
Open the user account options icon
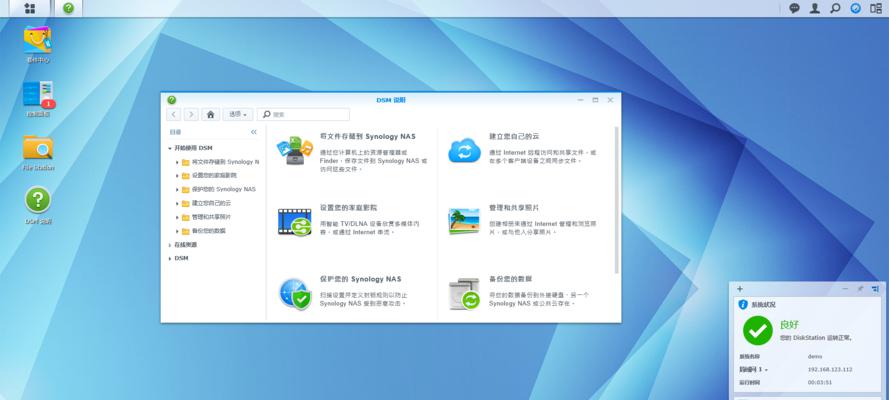tap(815, 8)
